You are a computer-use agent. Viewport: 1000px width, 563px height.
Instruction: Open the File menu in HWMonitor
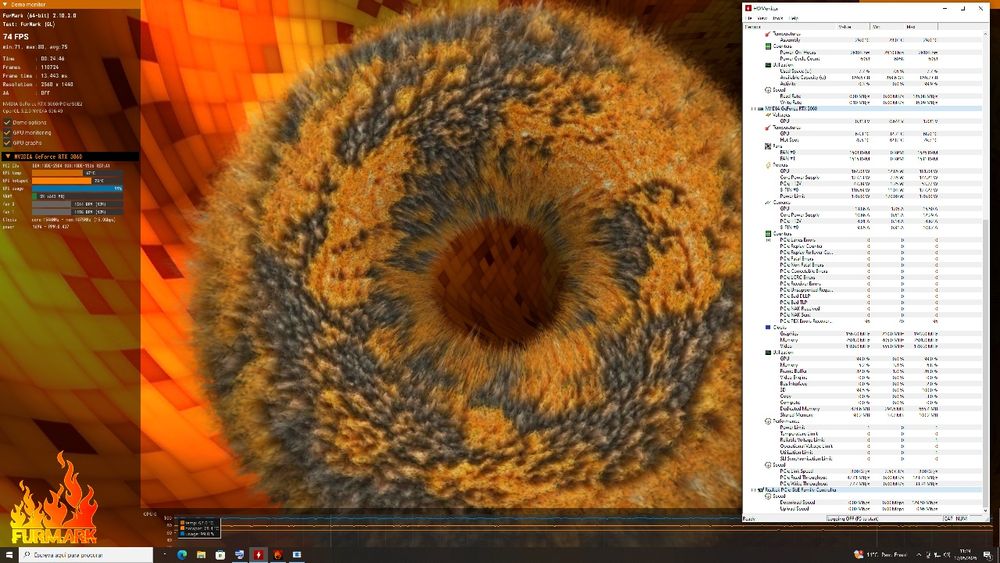(750, 18)
